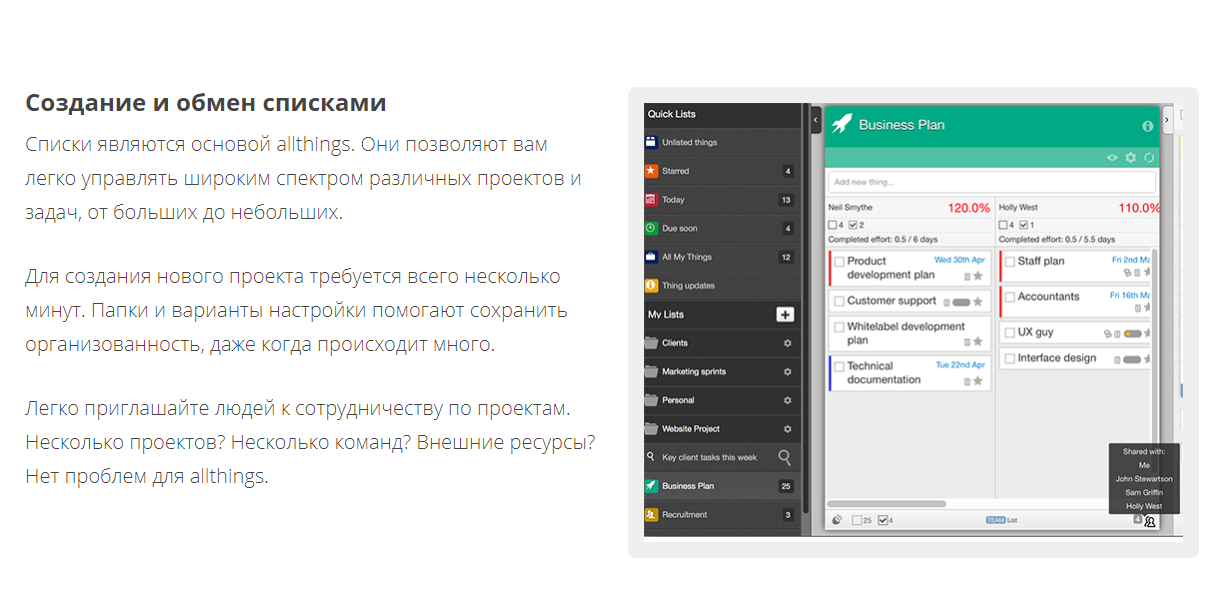Click the shared people icon in status bar
The width and height of the screenshot is (1212, 599).
click(x=1150, y=522)
